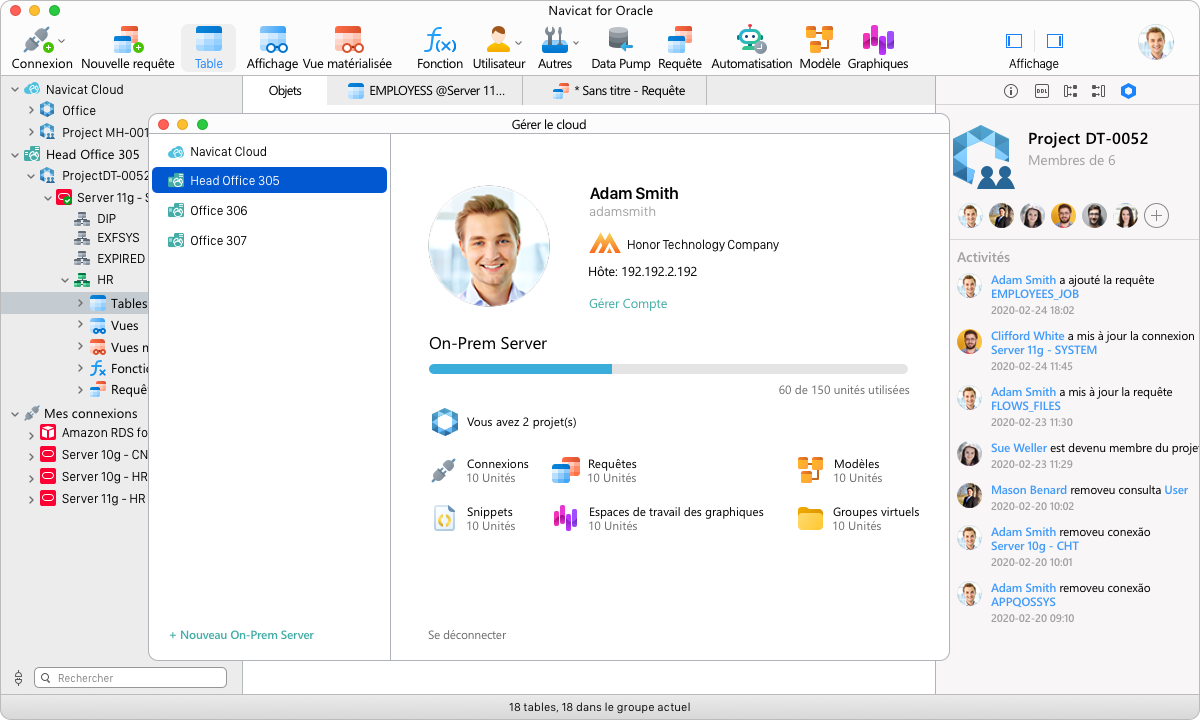Click status bar '18 tables' text
1200x720 pixels.
599,707
